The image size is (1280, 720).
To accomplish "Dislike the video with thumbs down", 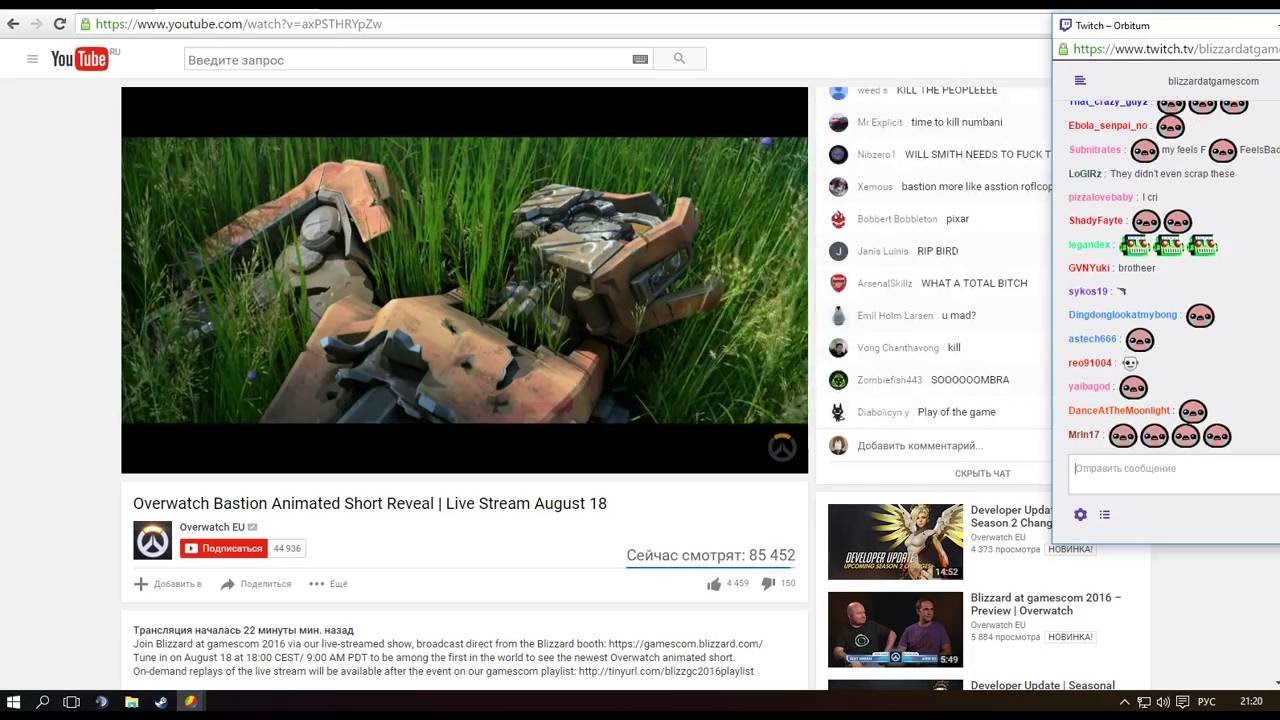I will click(x=768, y=584).
